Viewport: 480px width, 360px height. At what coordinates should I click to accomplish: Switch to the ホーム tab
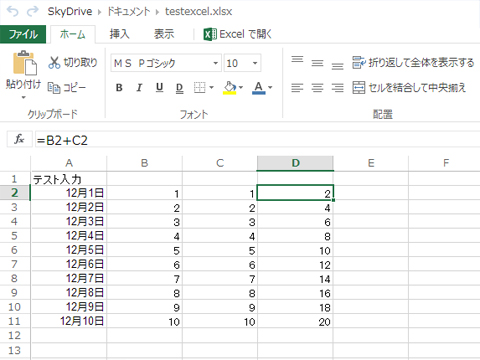tap(73, 34)
